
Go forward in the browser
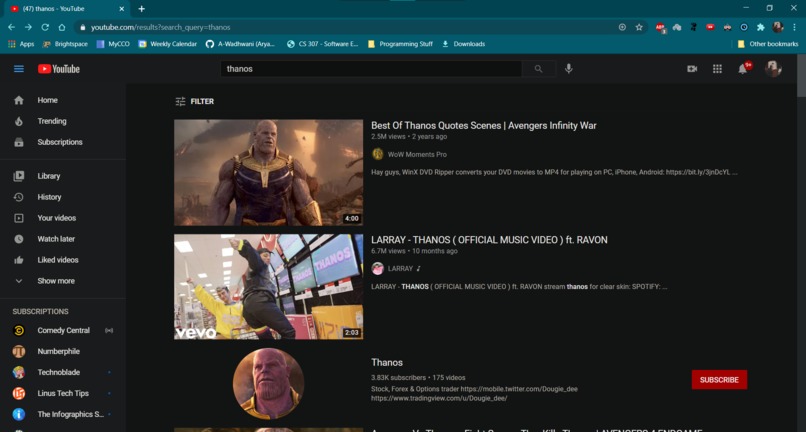pos(28,27)
